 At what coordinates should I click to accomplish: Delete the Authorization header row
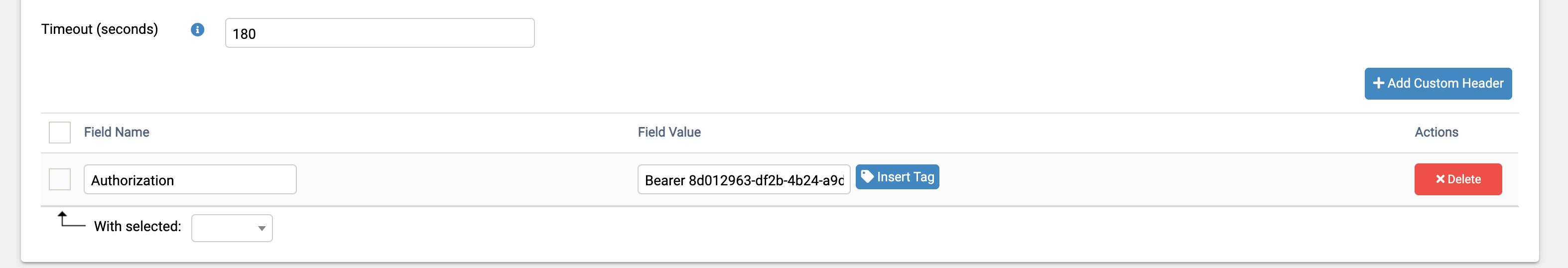tap(1458, 179)
